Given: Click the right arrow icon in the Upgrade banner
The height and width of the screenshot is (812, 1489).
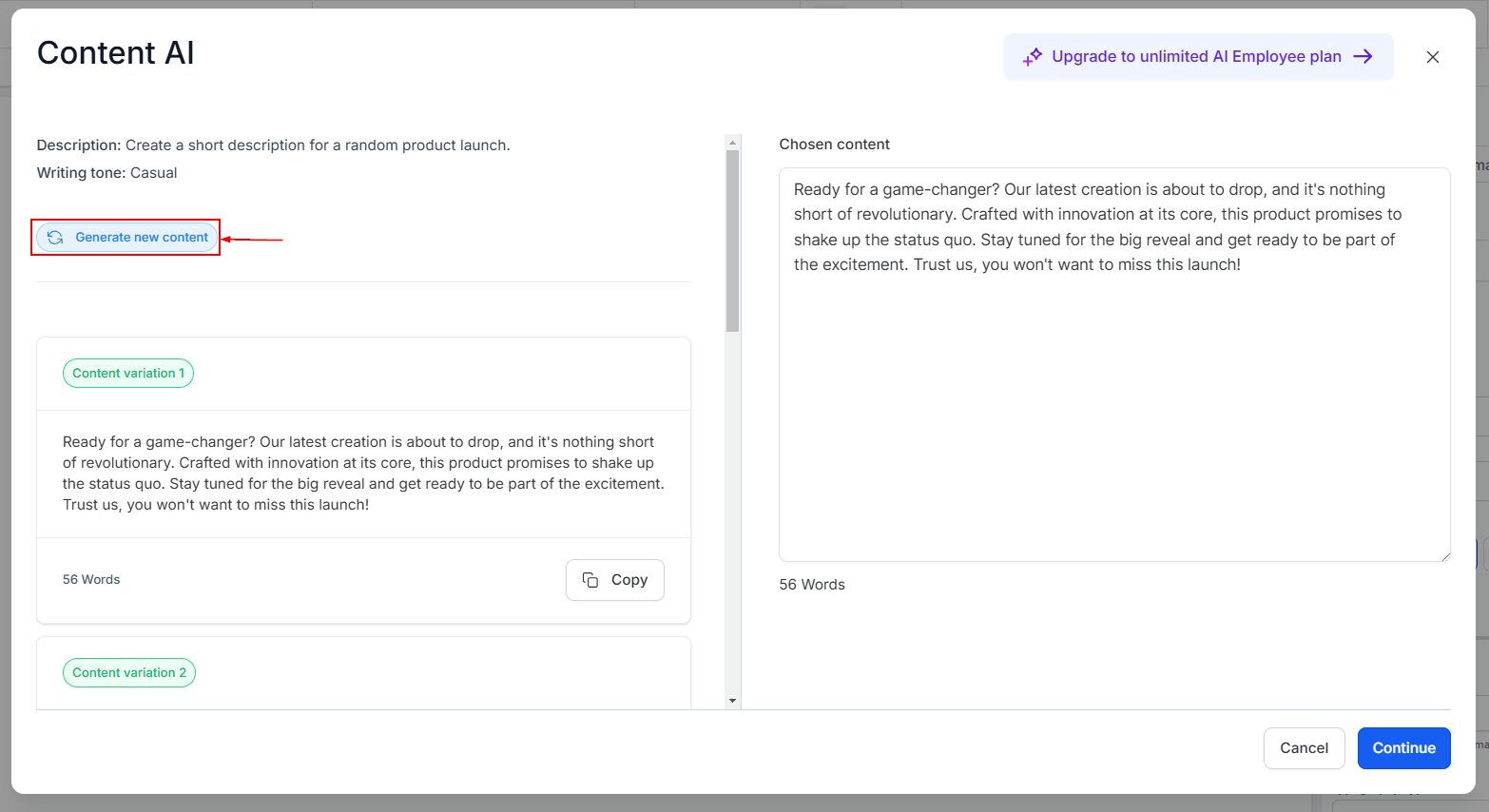Looking at the screenshot, I should 1363,57.
